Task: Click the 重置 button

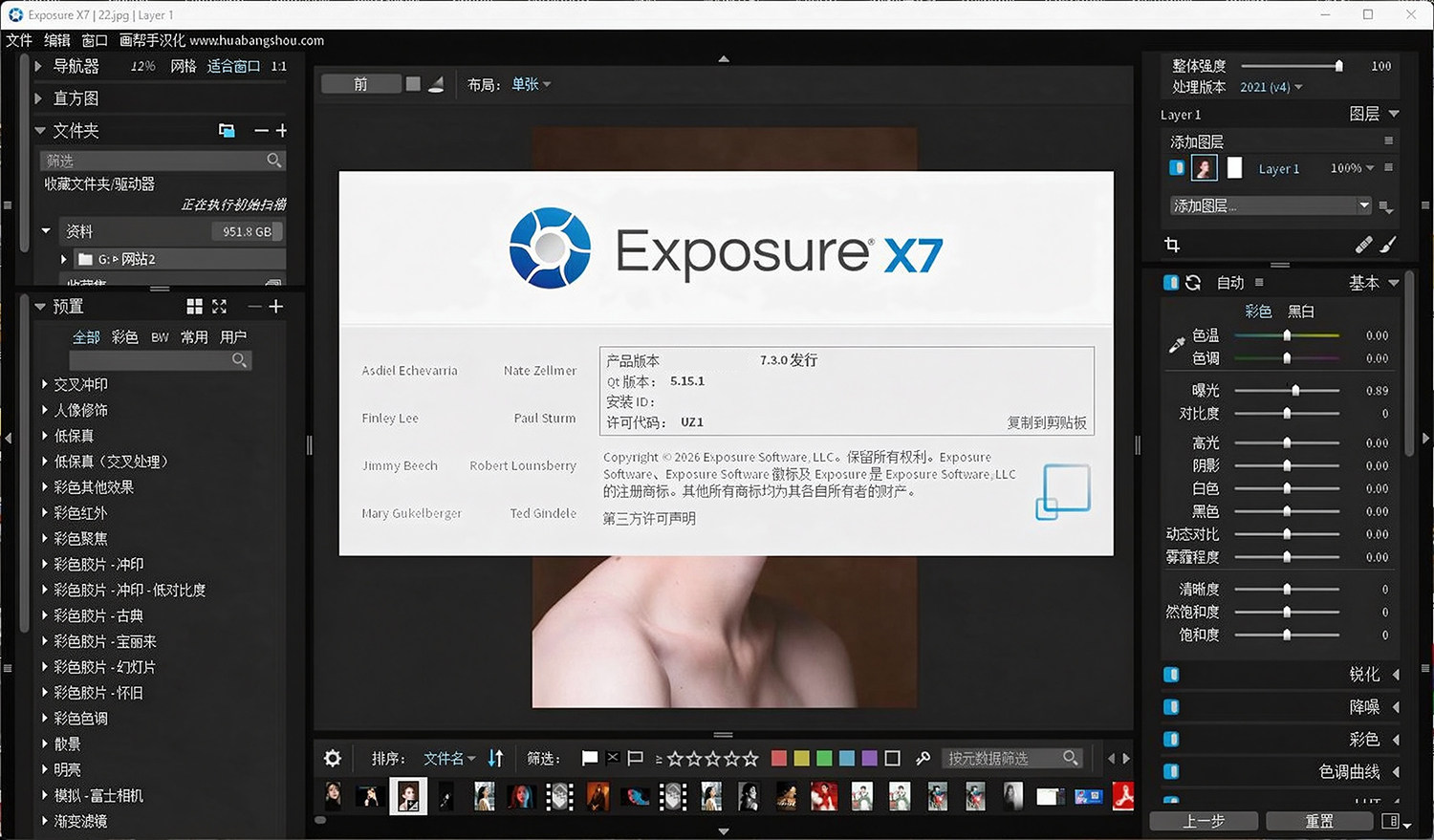Action: click(x=1320, y=821)
